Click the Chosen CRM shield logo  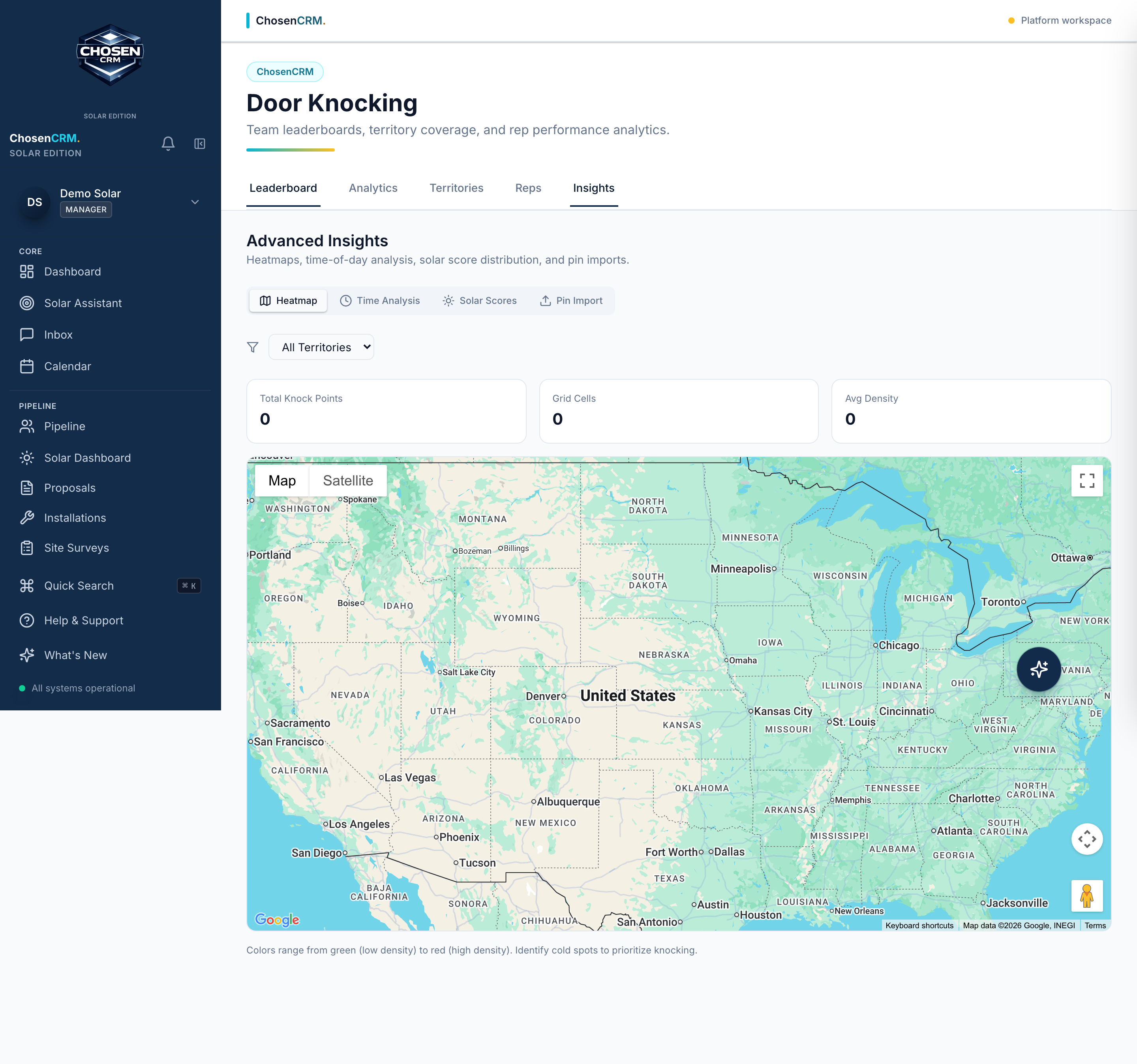click(x=110, y=55)
